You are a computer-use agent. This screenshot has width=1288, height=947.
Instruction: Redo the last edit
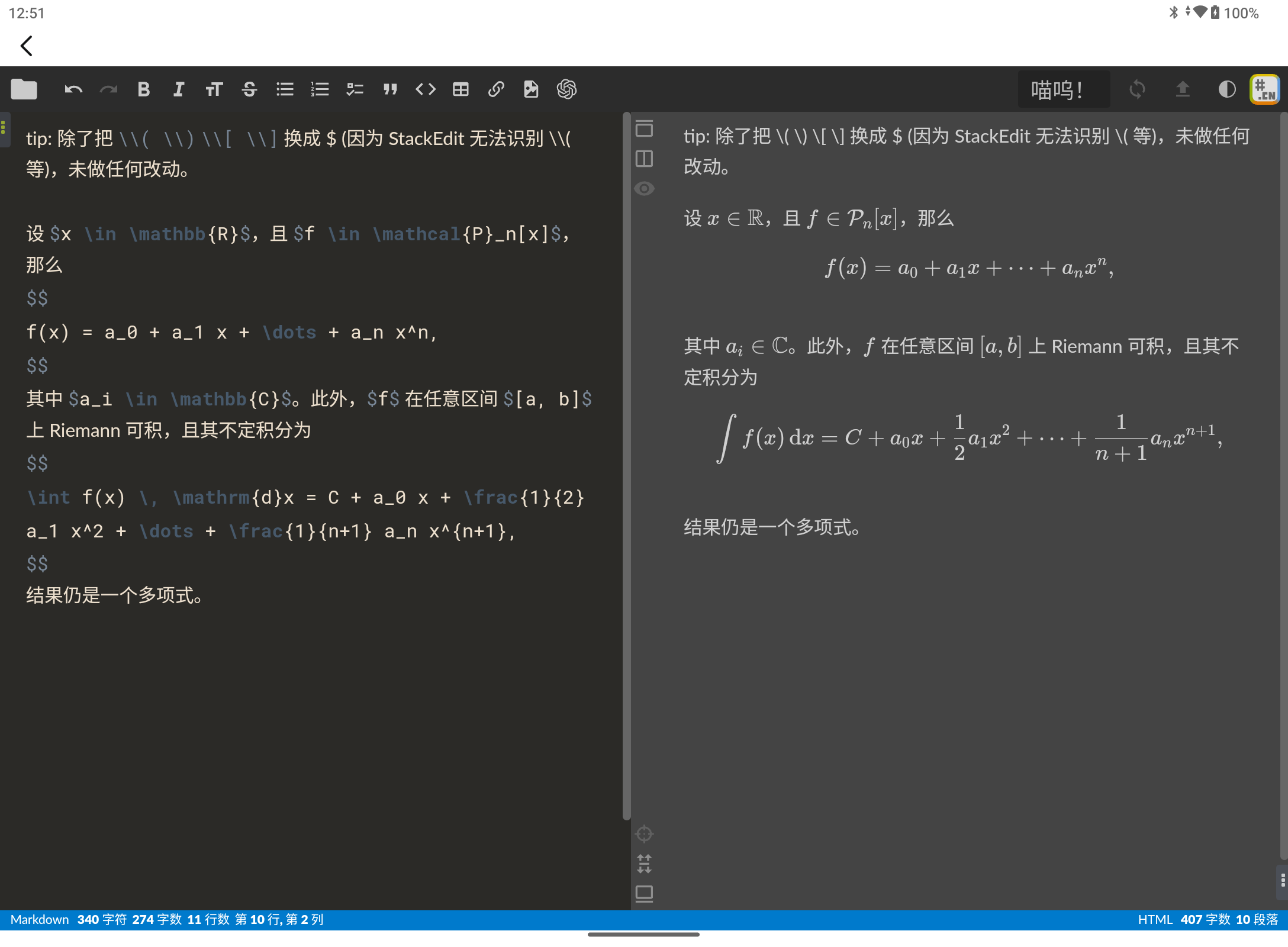108,89
